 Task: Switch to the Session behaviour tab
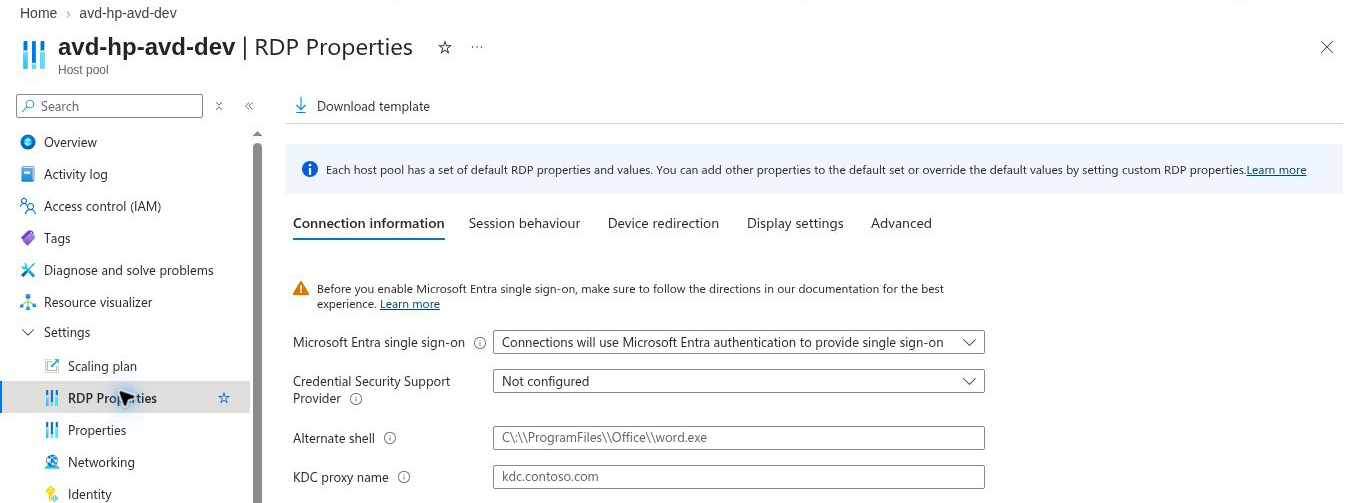[x=525, y=223]
